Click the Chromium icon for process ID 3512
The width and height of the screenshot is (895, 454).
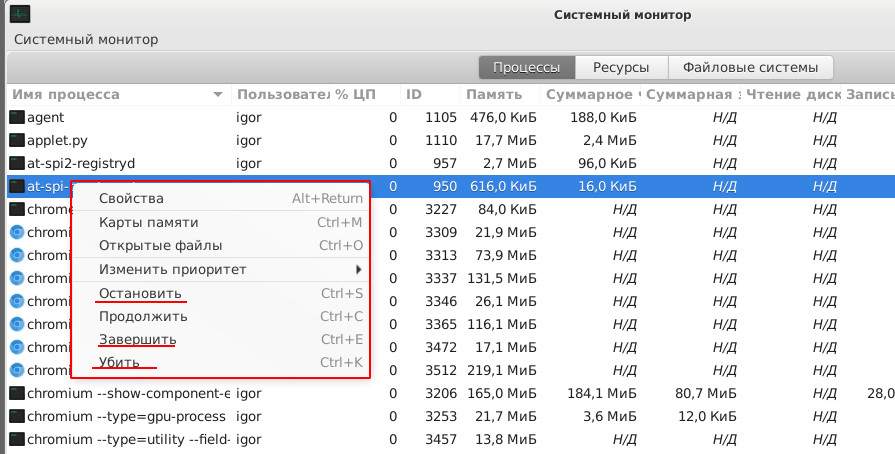pyautogui.click(x=16, y=370)
